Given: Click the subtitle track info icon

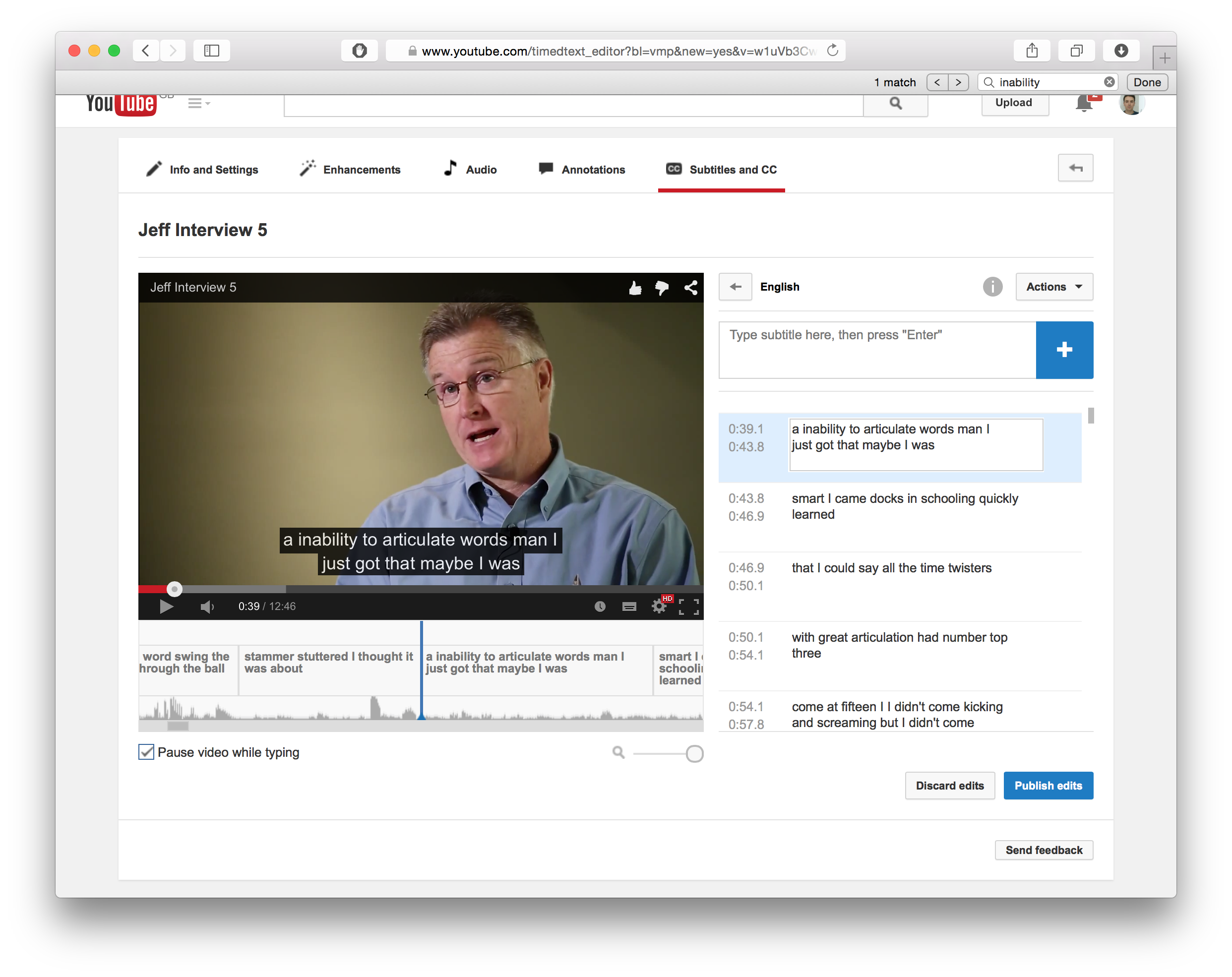Looking at the screenshot, I should (992, 287).
